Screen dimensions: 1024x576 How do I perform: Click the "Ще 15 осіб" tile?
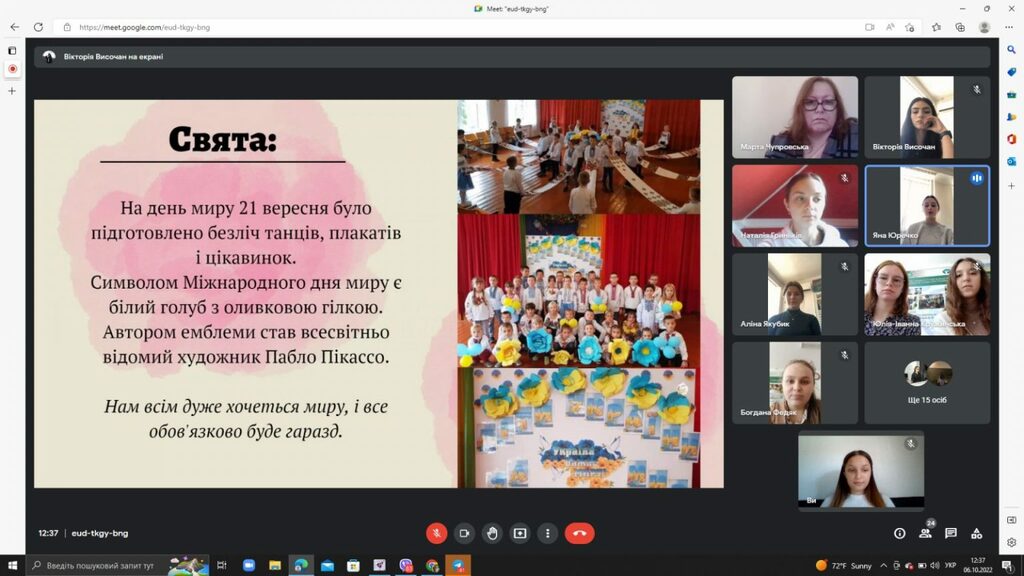pyautogui.click(x=927, y=383)
